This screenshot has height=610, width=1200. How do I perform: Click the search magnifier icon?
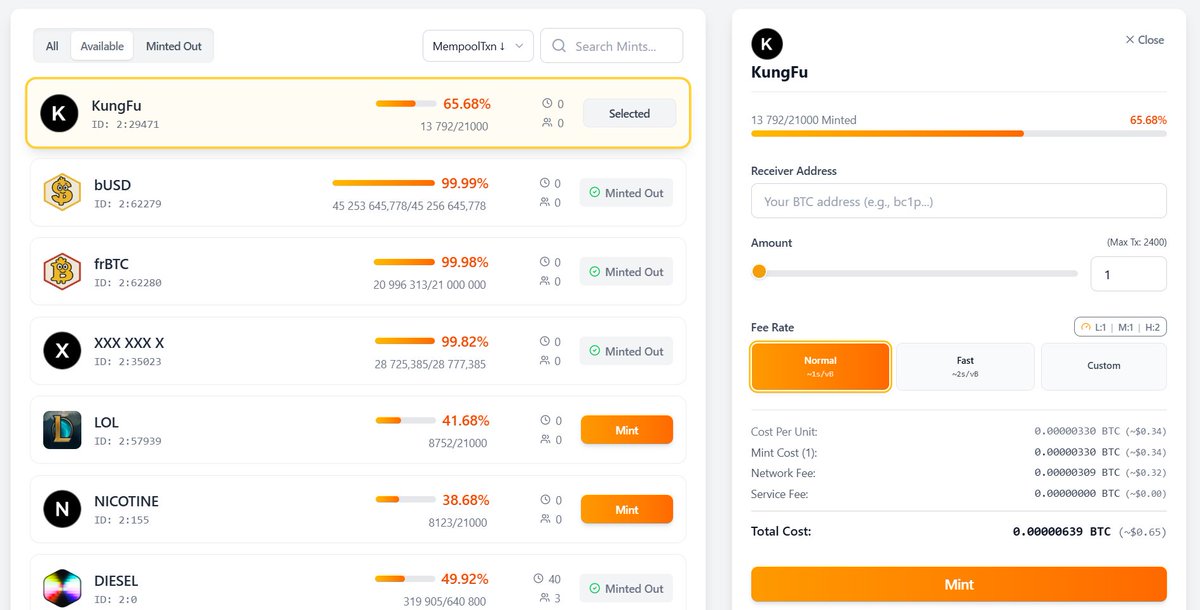(x=559, y=46)
